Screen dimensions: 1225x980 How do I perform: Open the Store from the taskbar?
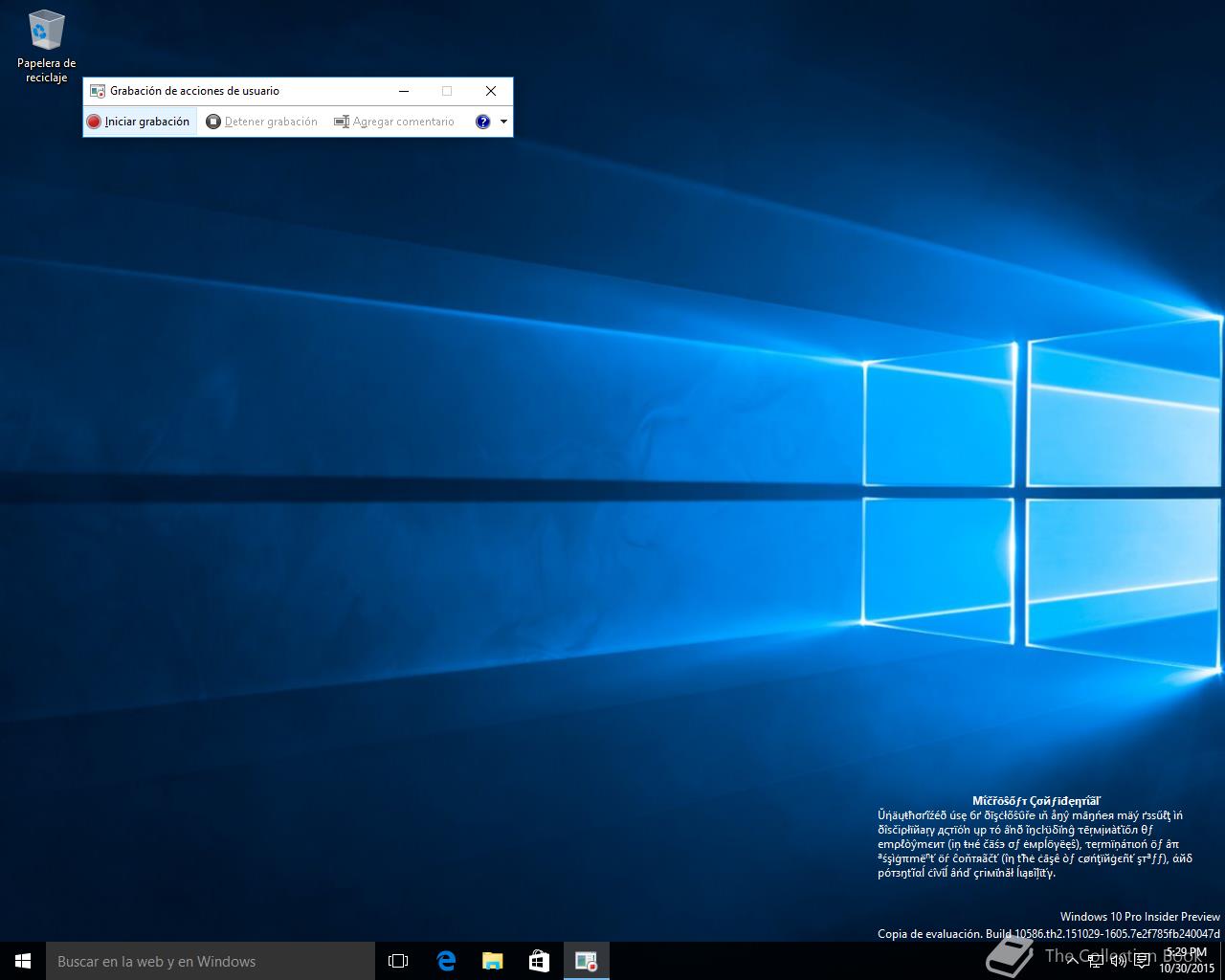tap(539, 961)
